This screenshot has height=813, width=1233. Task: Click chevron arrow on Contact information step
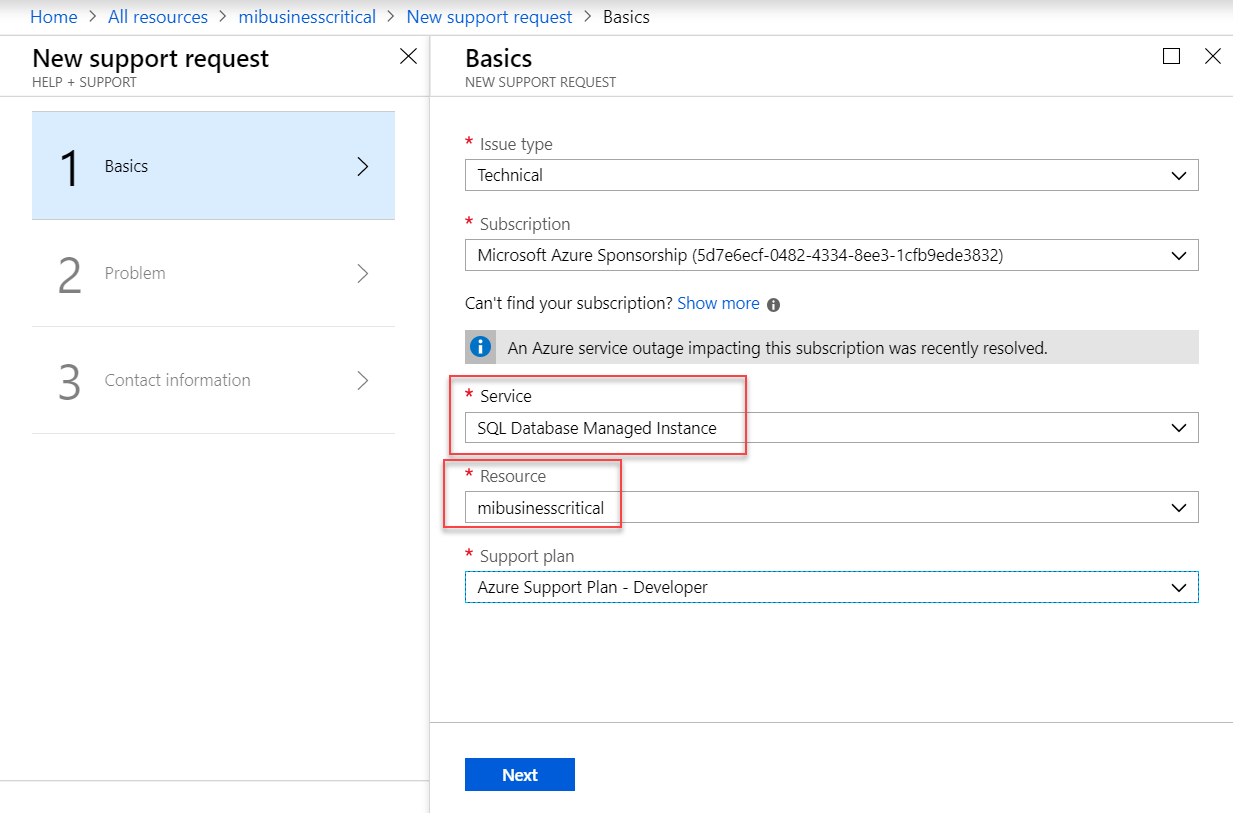click(x=362, y=380)
